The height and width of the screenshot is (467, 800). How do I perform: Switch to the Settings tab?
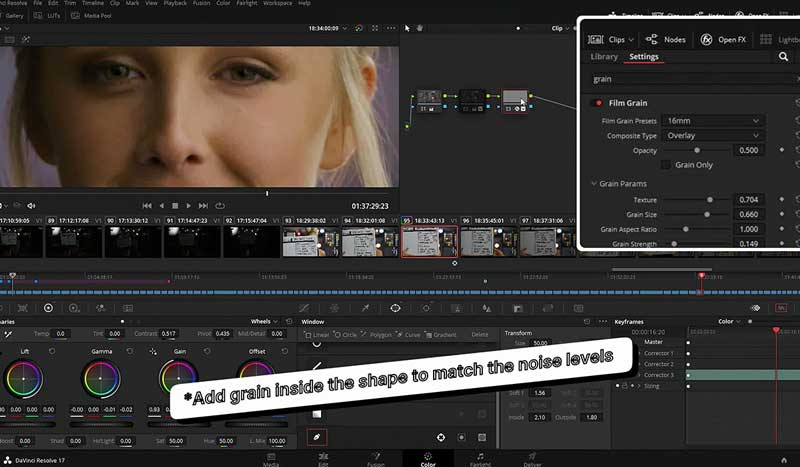[644, 57]
